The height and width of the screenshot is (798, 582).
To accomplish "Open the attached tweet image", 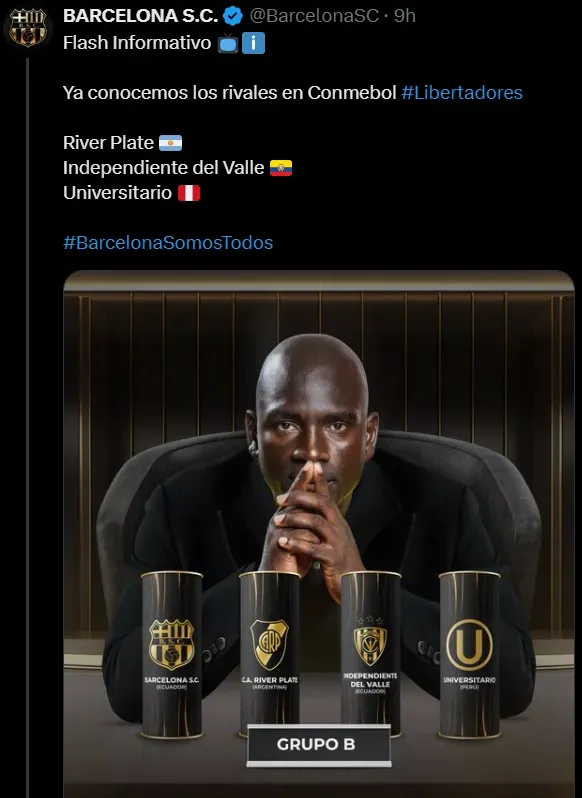I will (319, 534).
